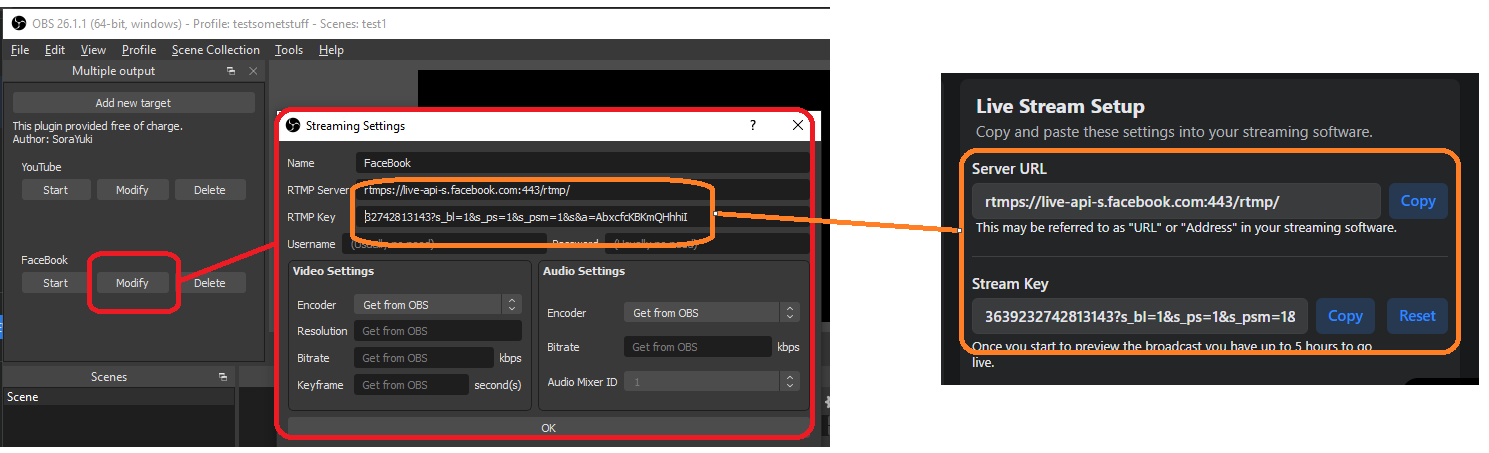Open the Audio Mixer ID dropdown

pyautogui.click(x=712, y=382)
